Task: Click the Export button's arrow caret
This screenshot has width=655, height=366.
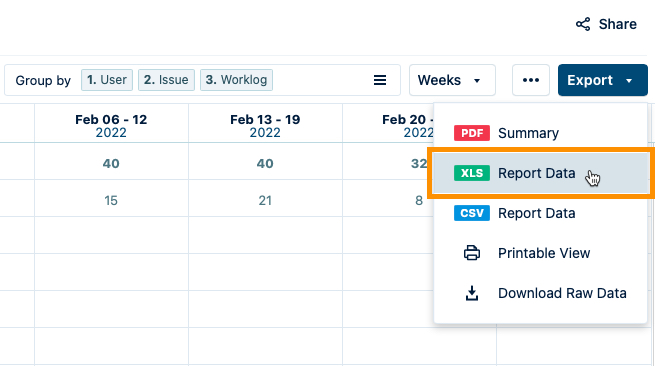Action: pyautogui.click(x=629, y=81)
